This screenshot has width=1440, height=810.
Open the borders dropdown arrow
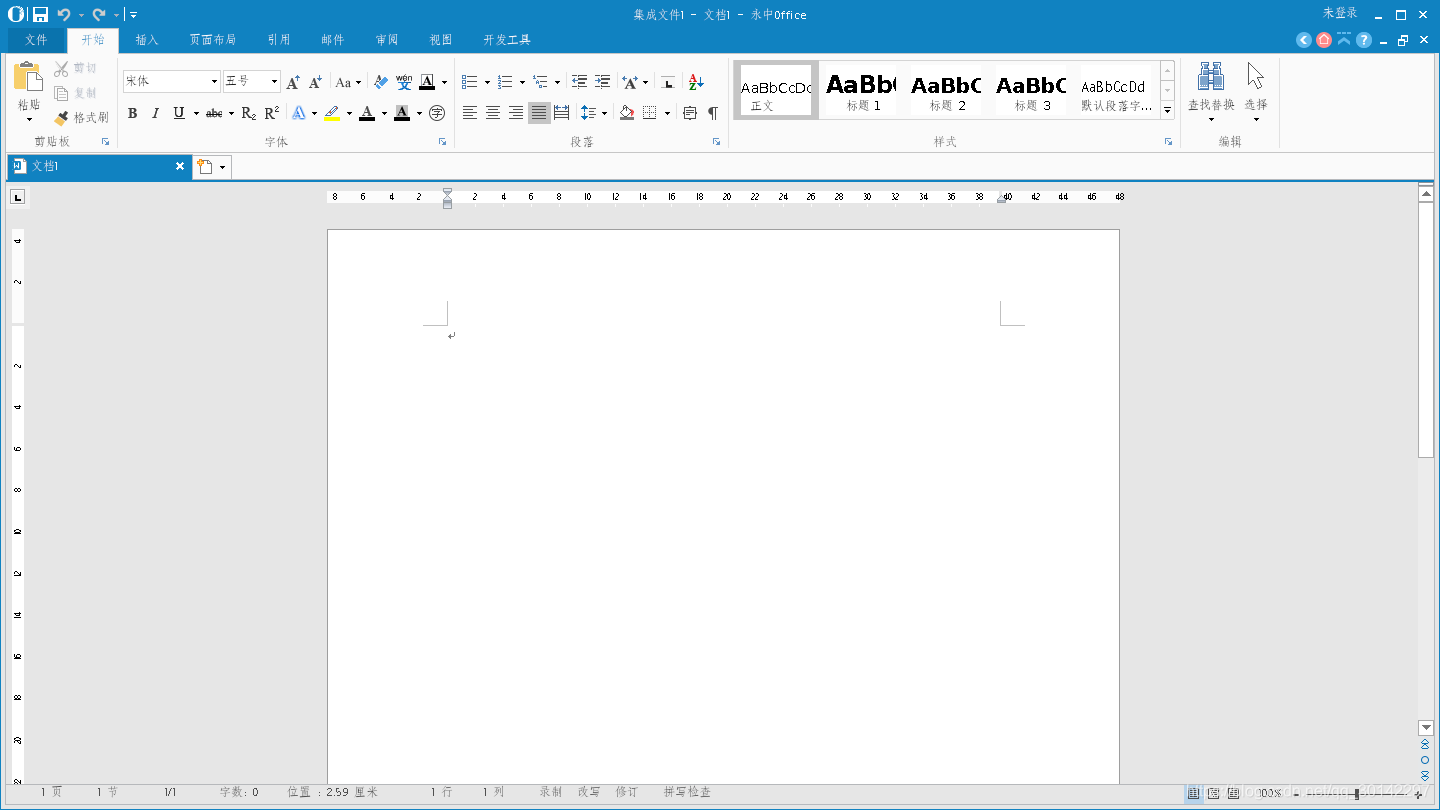667,113
